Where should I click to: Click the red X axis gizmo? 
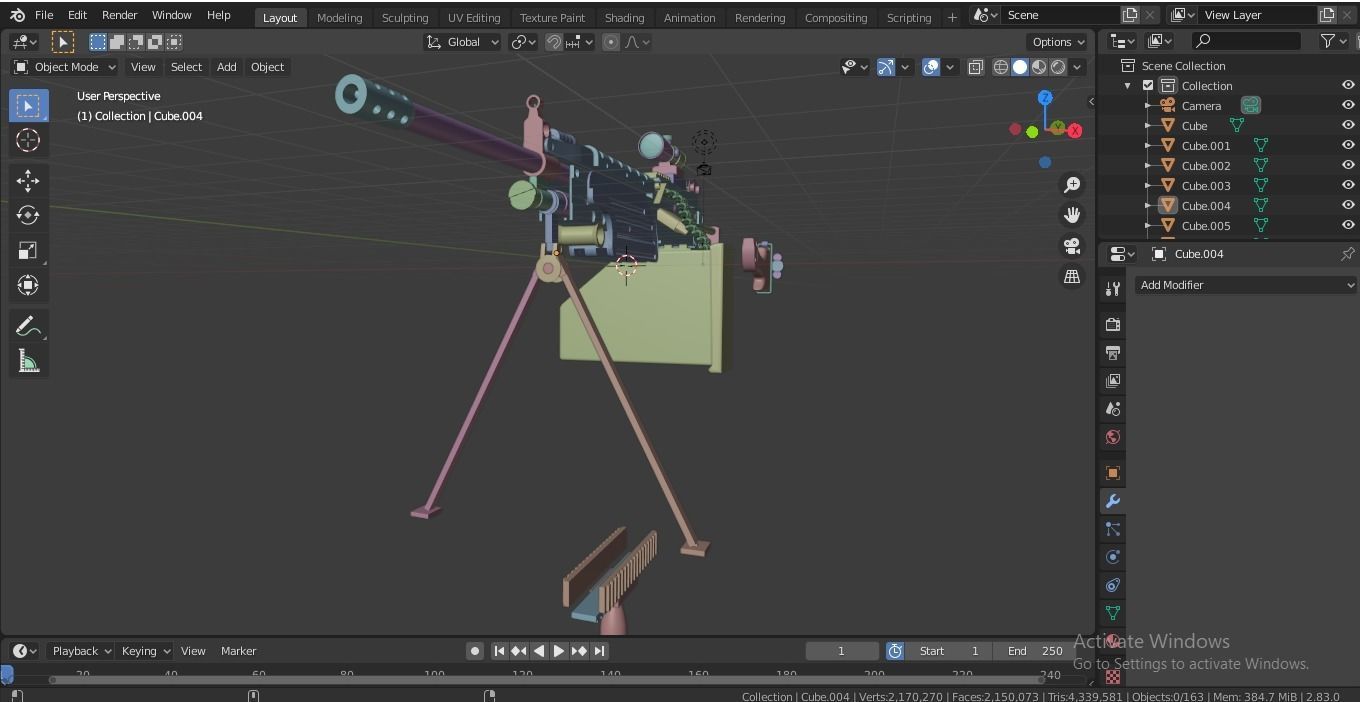(1075, 131)
